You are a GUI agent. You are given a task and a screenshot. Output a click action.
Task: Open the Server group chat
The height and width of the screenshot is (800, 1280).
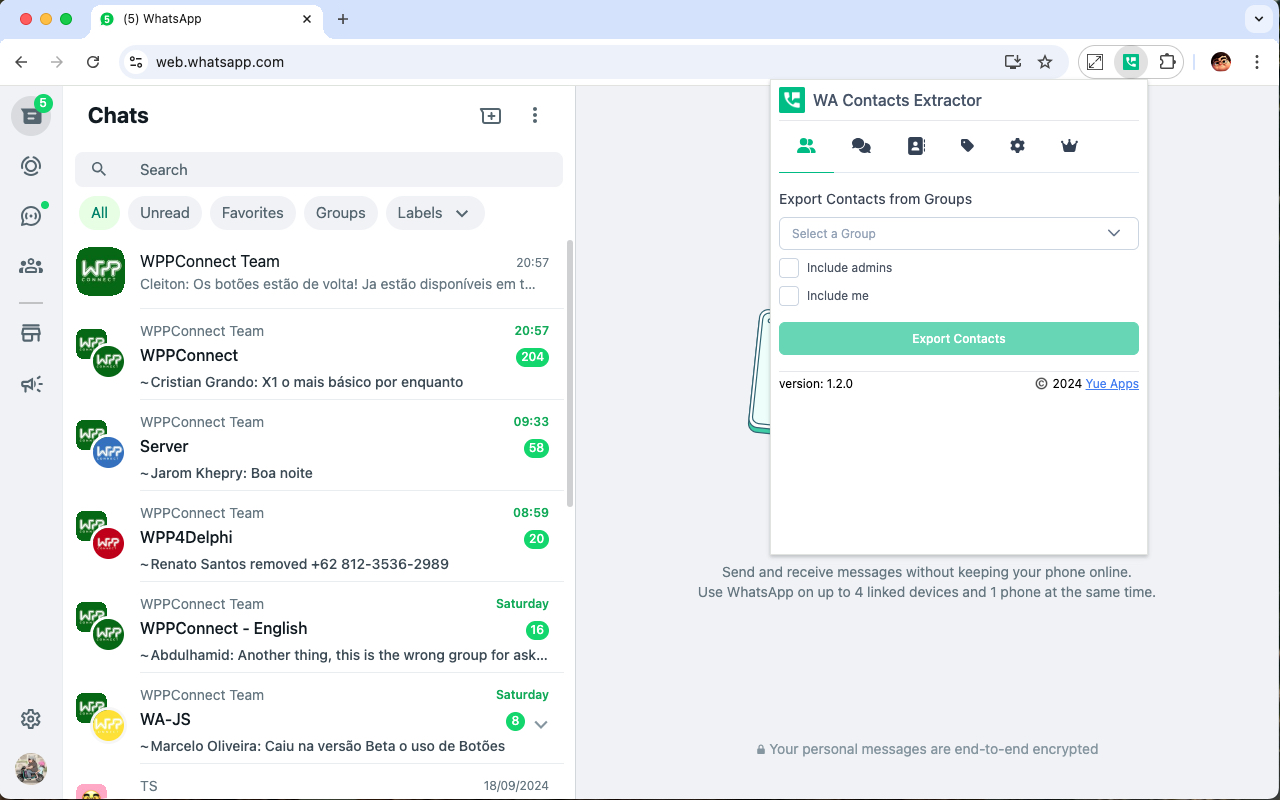pos(319,446)
